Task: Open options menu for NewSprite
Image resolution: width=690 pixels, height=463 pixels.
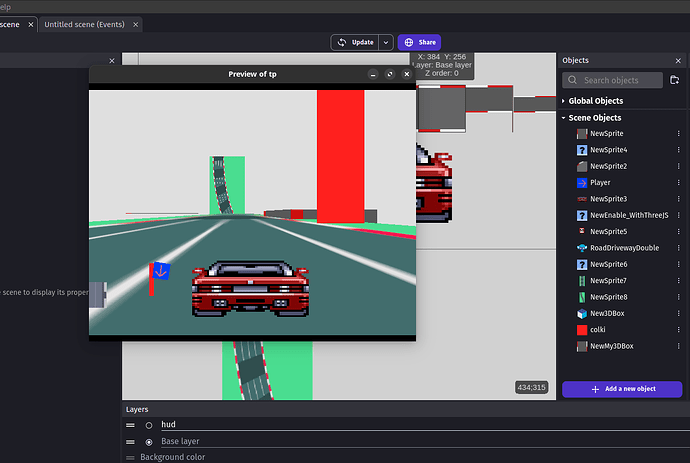Action: 678,133
